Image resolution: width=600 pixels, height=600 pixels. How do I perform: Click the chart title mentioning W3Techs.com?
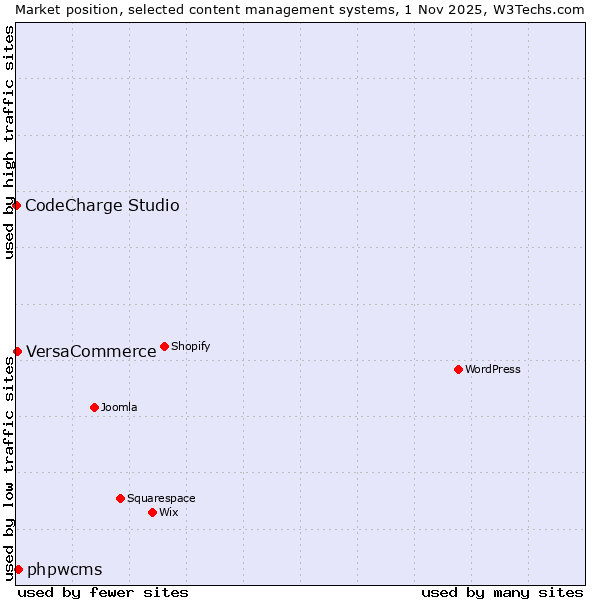click(300, 8)
